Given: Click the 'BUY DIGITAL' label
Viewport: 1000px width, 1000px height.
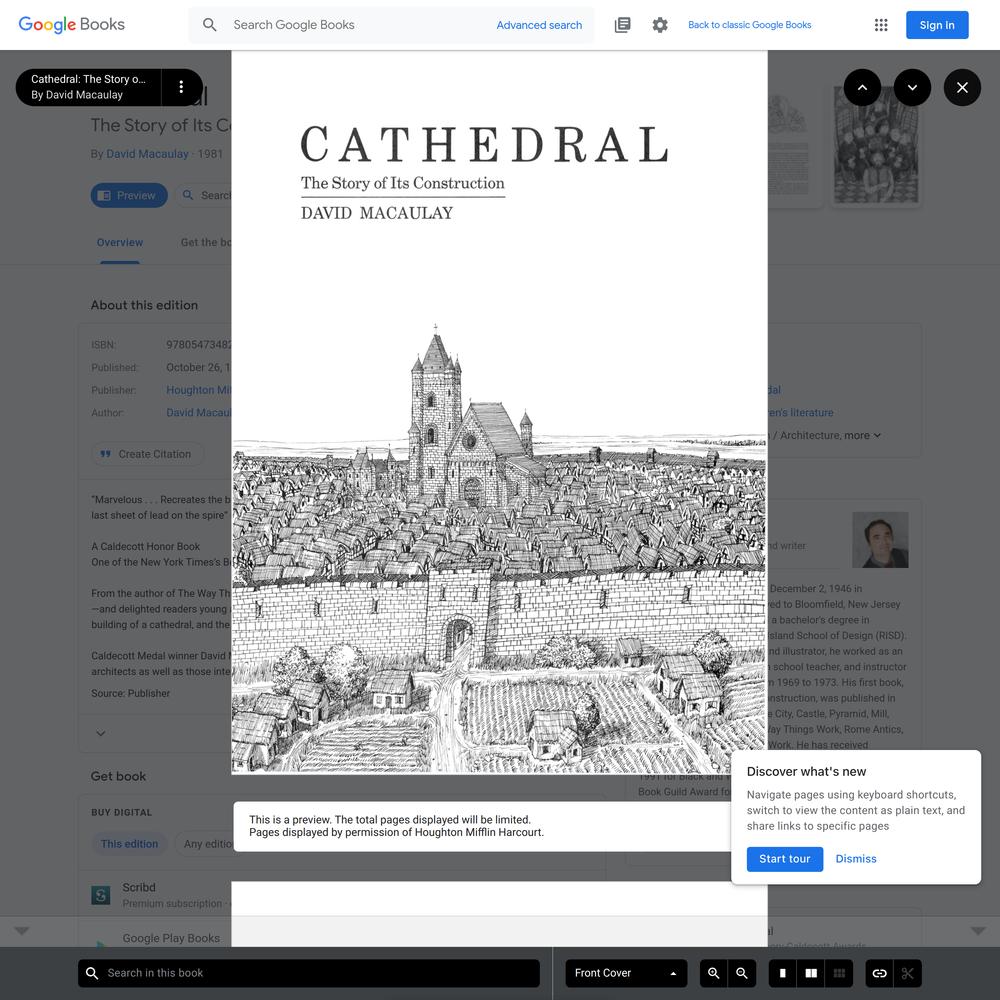Looking at the screenshot, I should coord(121,812).
